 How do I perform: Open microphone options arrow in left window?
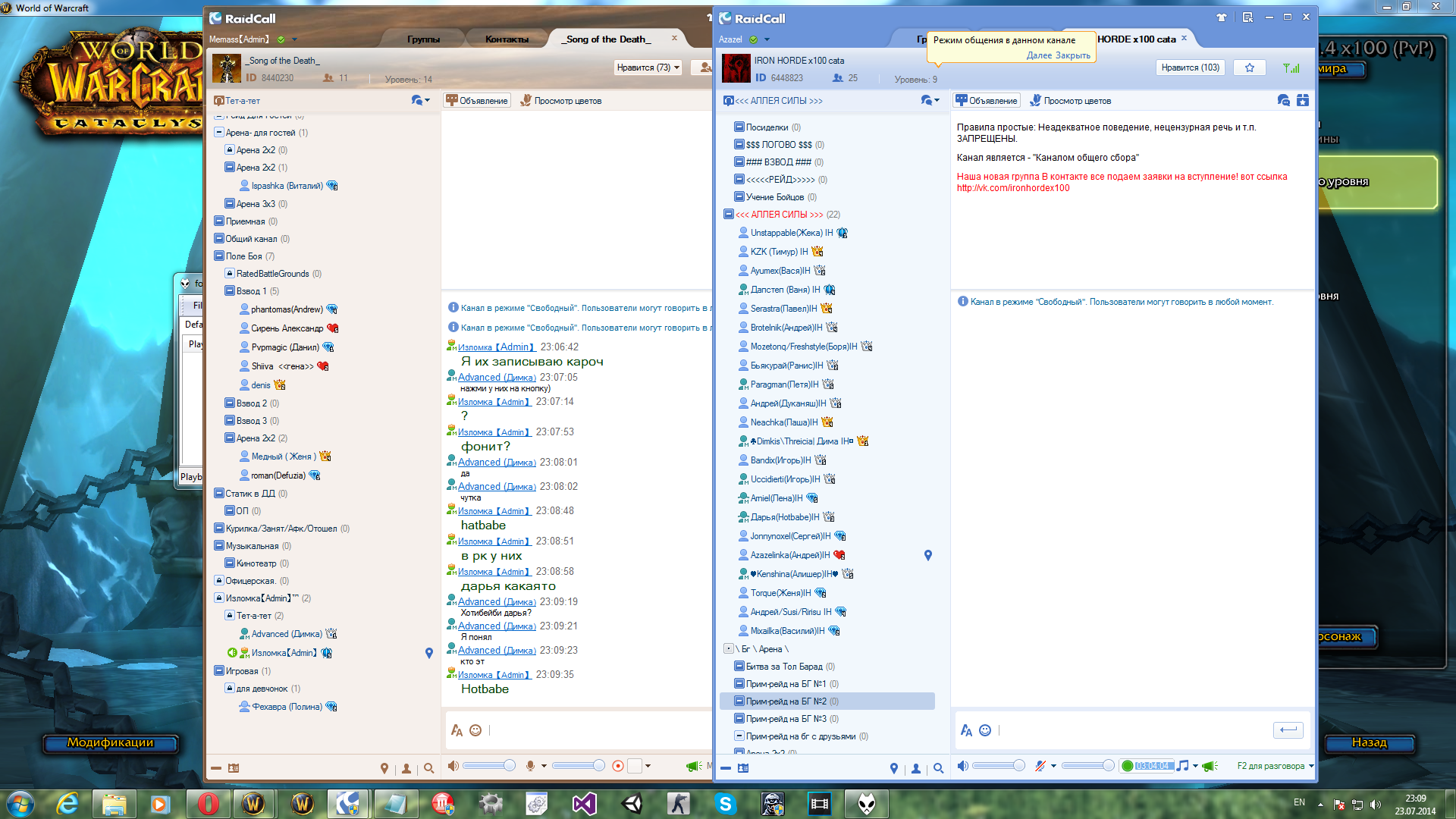544,767
